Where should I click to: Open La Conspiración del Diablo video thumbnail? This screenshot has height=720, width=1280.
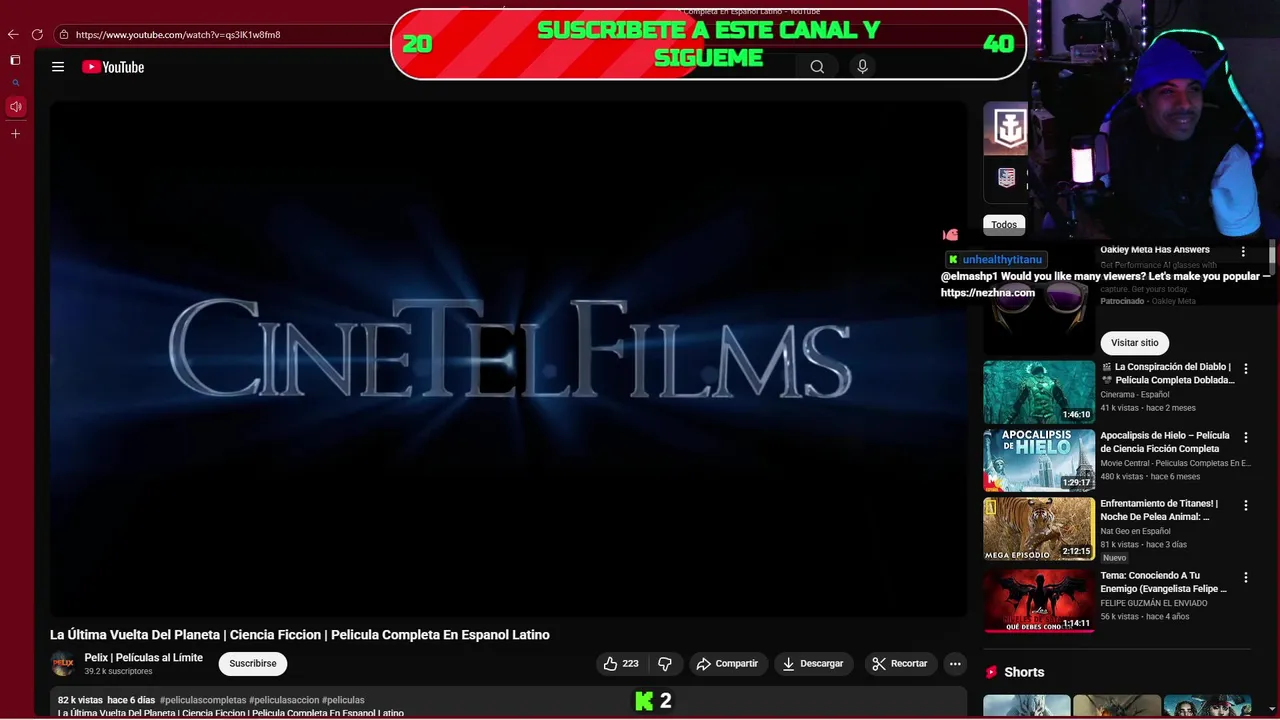pyautogui.click(x=1039, y=392)
